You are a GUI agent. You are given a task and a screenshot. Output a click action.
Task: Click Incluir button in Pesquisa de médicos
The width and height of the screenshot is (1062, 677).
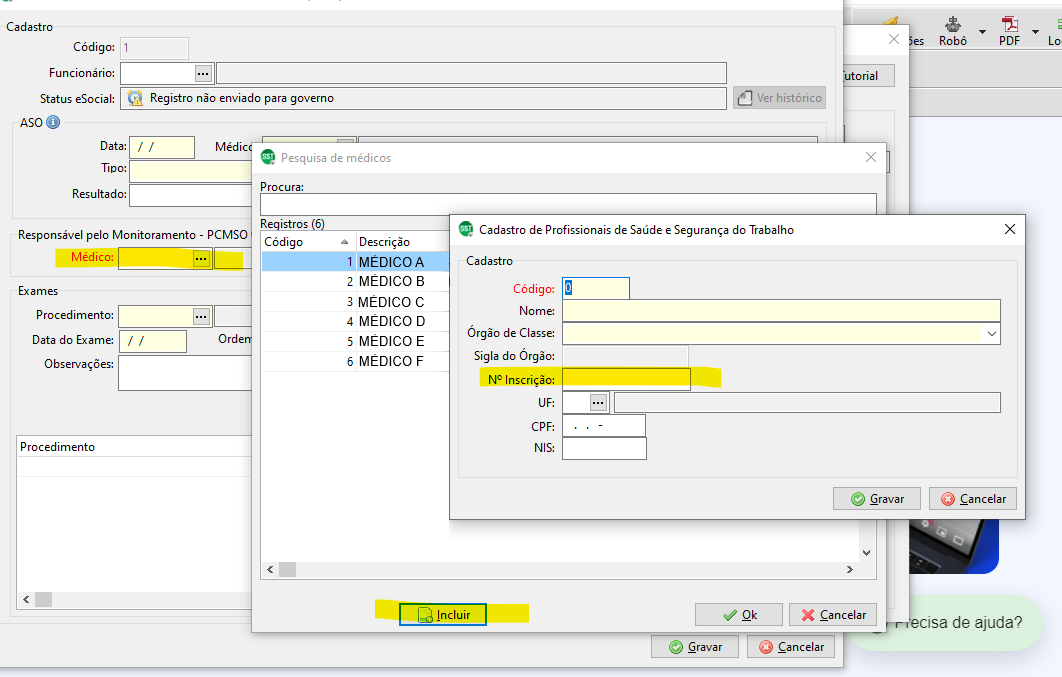coord(443,615)
